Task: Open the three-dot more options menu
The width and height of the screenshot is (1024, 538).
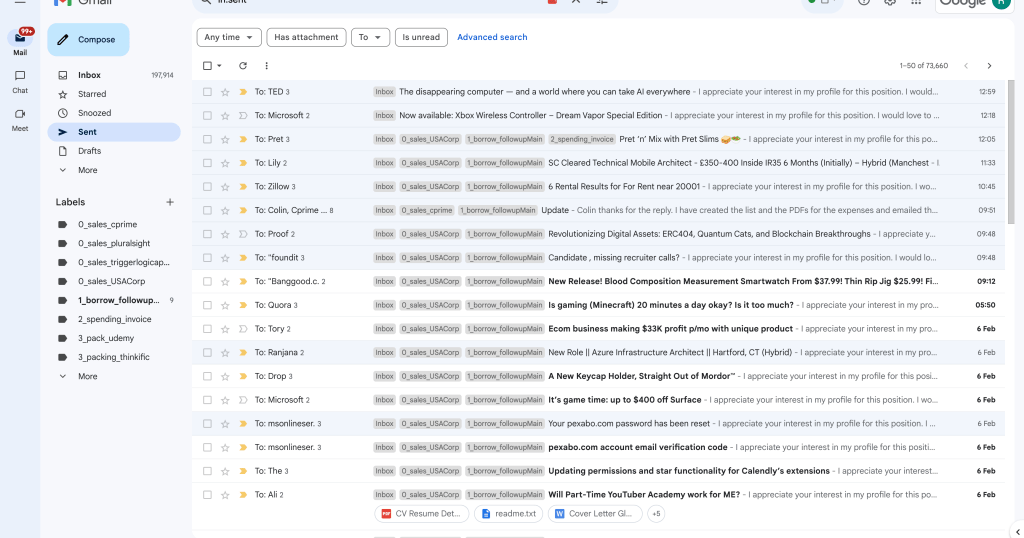Action: pyautogui.click(x=266, y=66)
